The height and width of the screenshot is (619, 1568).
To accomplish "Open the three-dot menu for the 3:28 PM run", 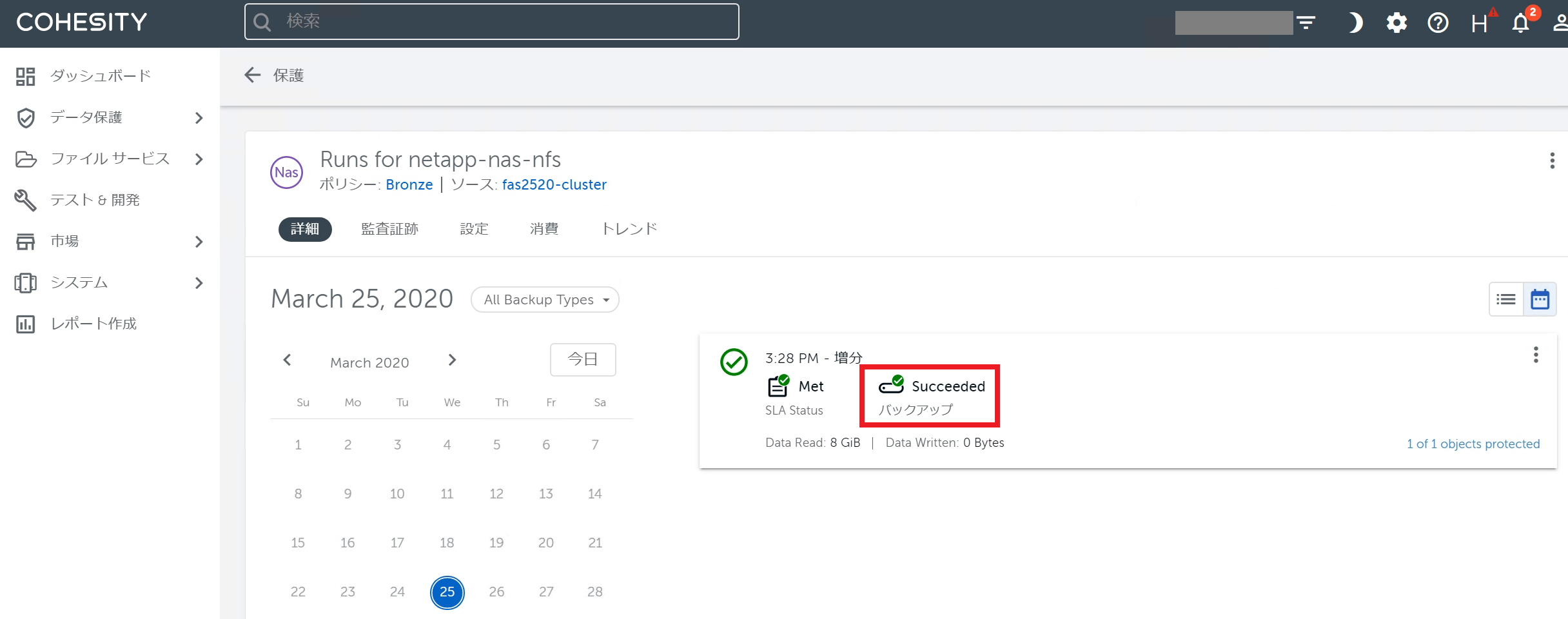I will pos(1536,355).
